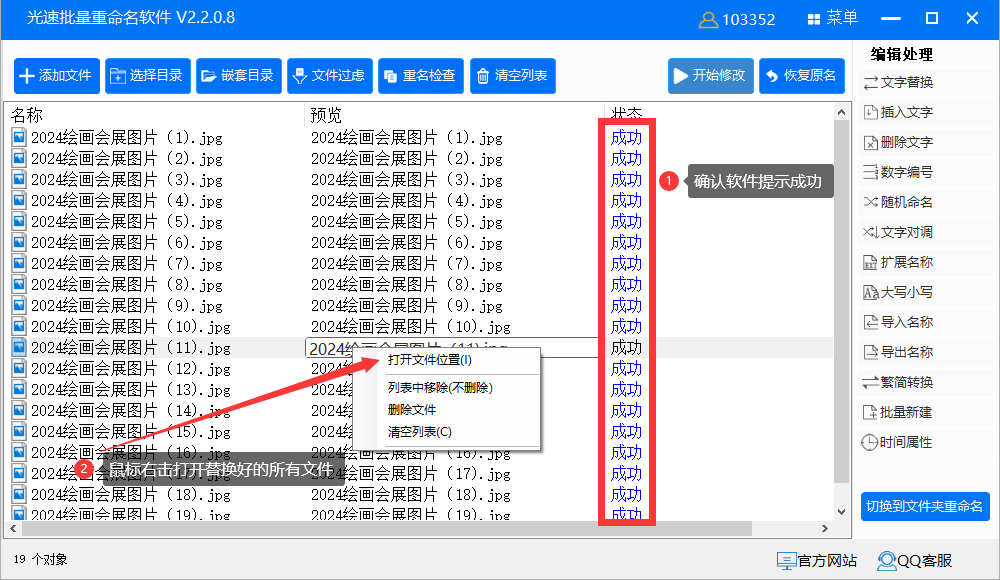Image resolution: width=1000 pixels, height=580 pixels.
Task: Select file 2024绘画会展图片 (13).jpg in name column
Action: point(131,390)
